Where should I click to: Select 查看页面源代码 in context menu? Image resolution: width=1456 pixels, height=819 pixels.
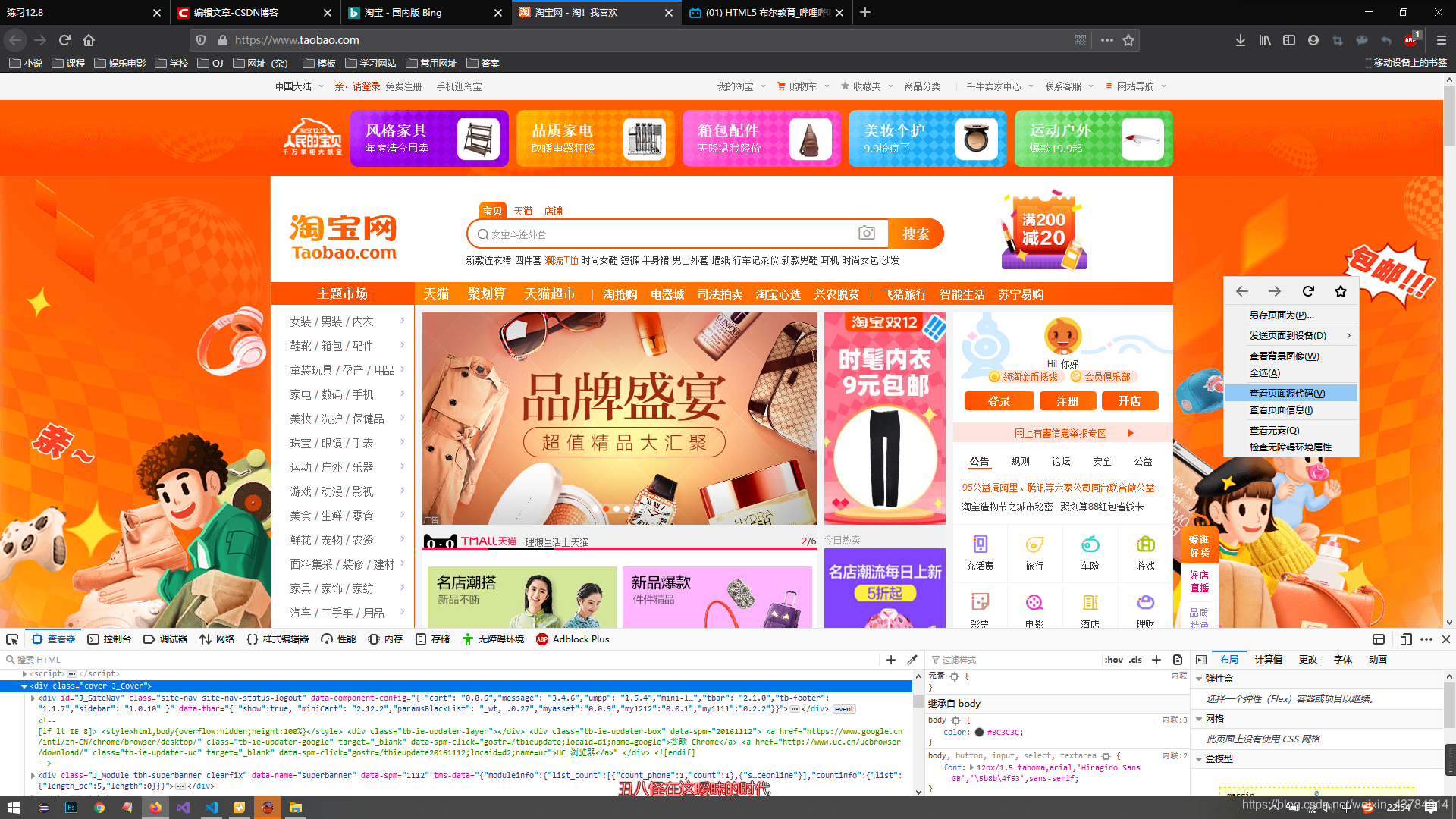pos(1287,393)
